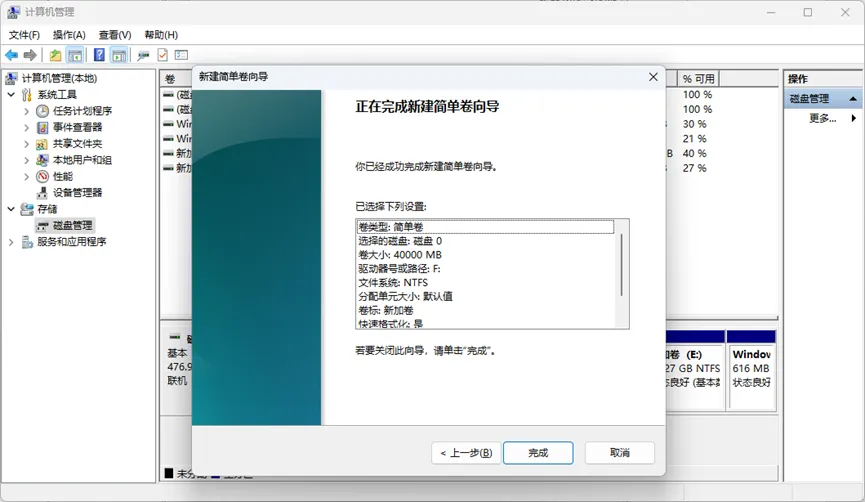Click the settings summary list scrollbar
The width and height of the screenshot is (865, 502).
point(621,265)
